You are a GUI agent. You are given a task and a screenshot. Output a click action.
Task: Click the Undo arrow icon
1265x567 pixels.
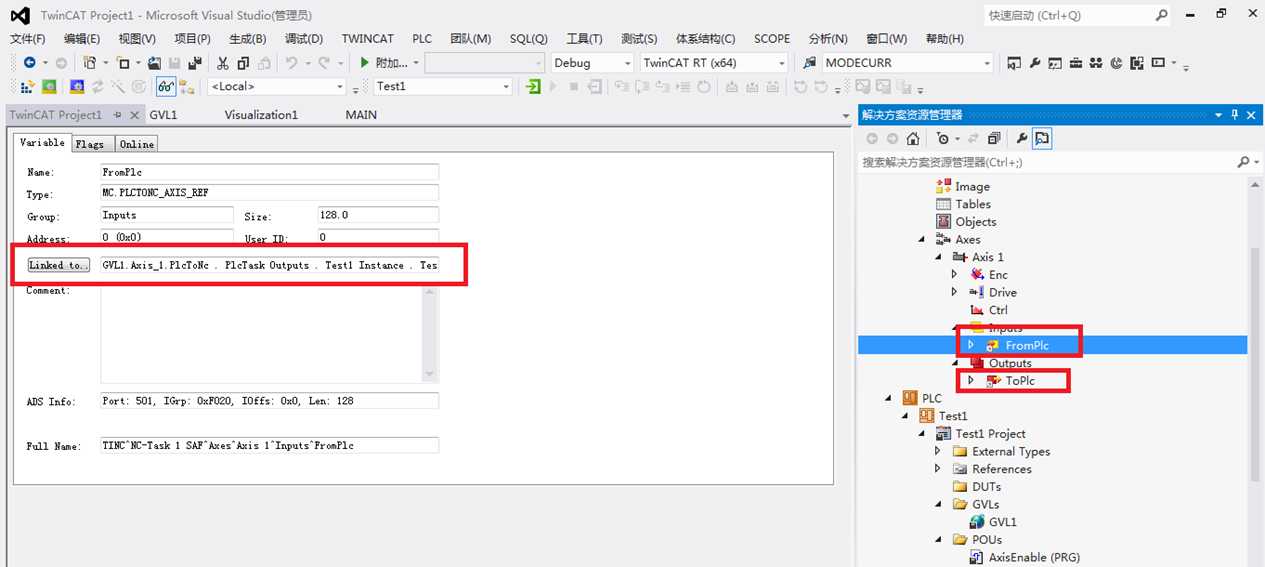coord(291,62)
